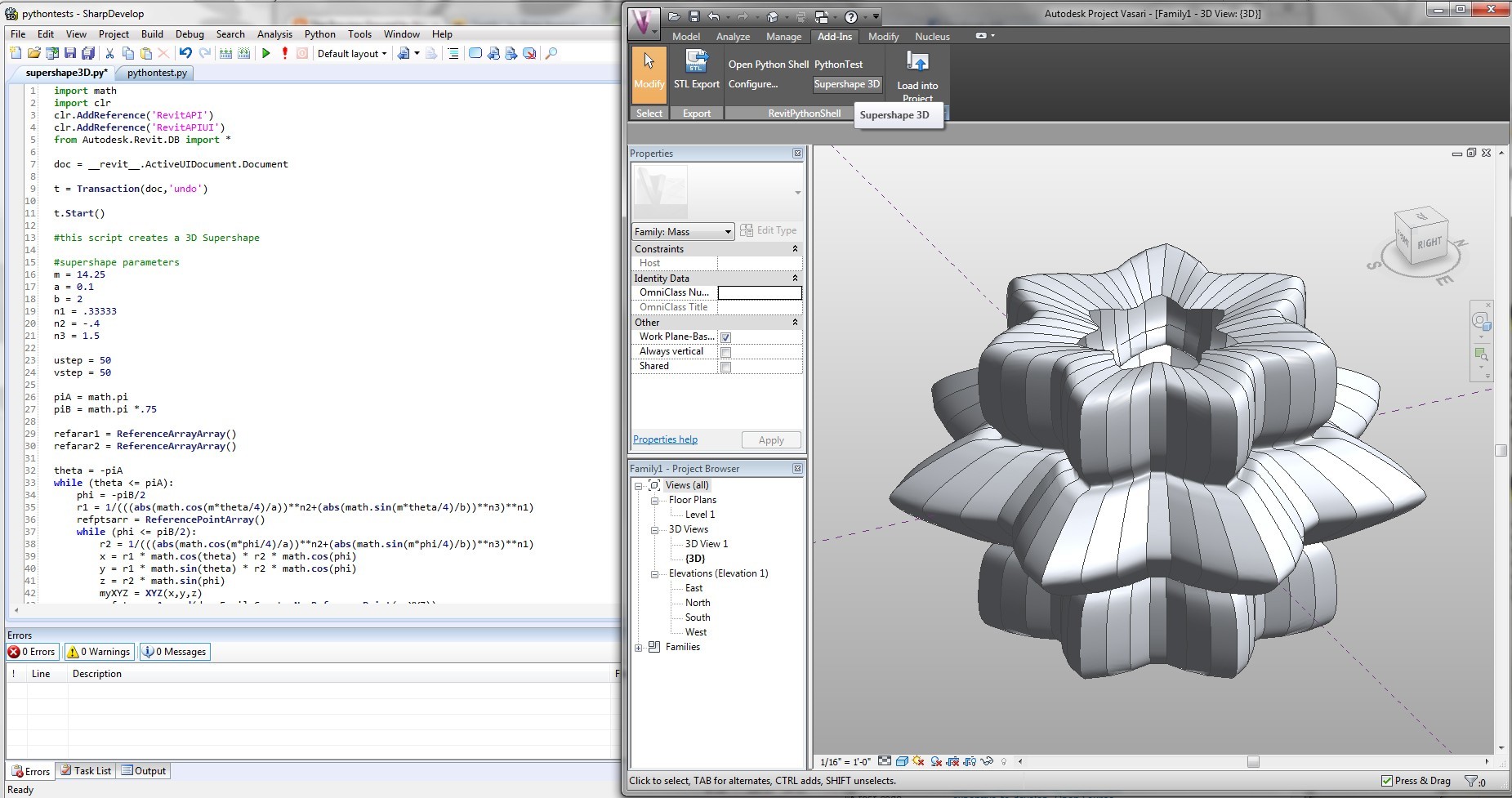Click Save All icon in SharpDevelop toolbar
The height and width of the screenshot is (798, 1512).
[87, 53]
